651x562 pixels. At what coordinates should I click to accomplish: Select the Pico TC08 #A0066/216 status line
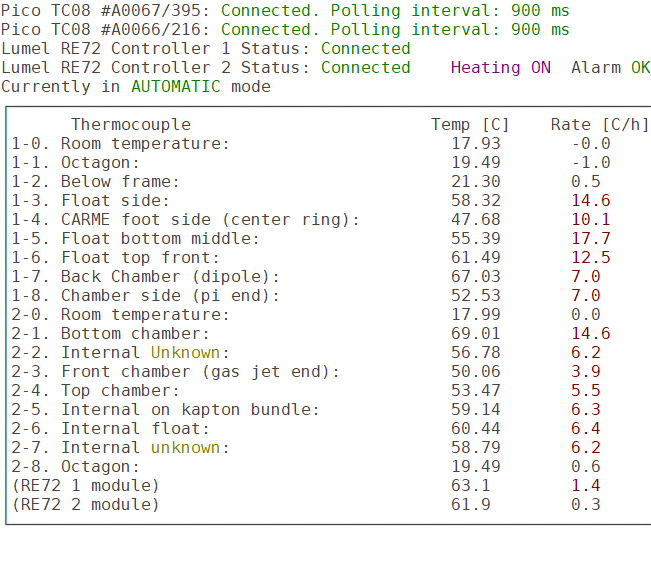(x=285, y=29)
